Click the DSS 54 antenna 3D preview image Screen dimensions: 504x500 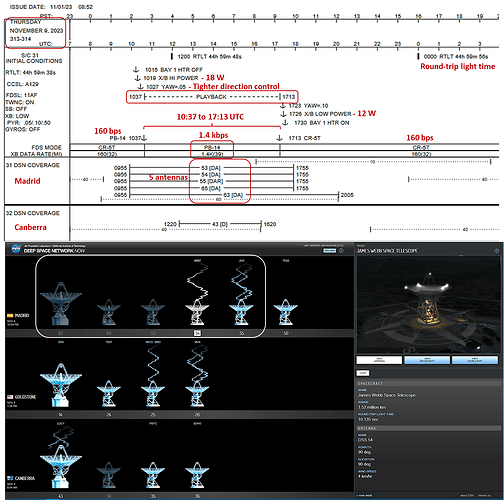pos(429,304)
